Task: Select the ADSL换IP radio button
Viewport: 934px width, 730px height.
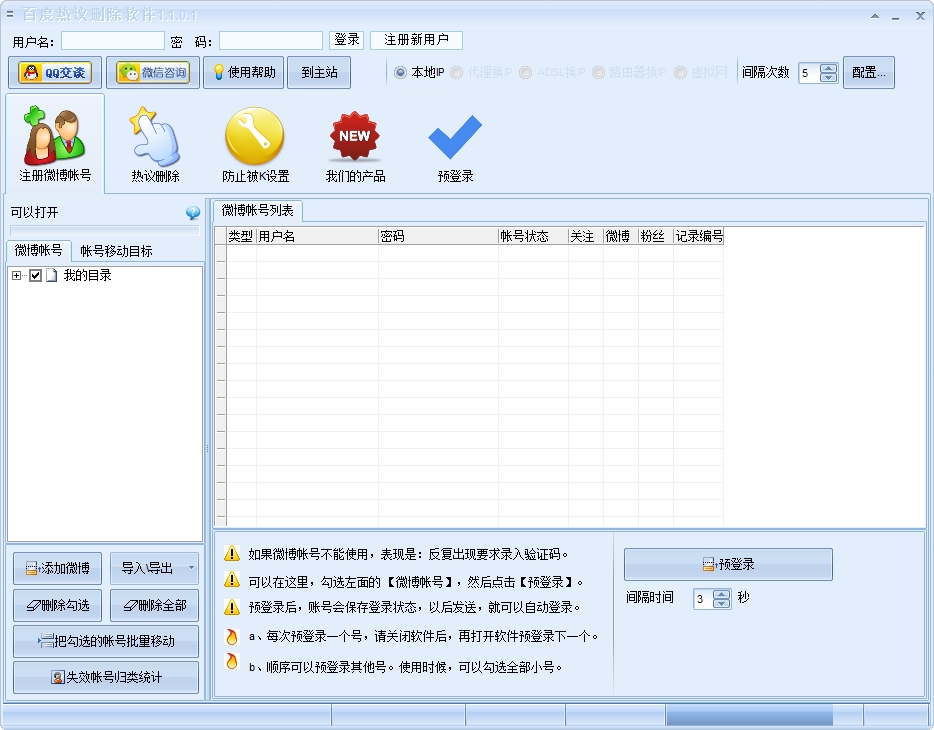Action: 525,73
